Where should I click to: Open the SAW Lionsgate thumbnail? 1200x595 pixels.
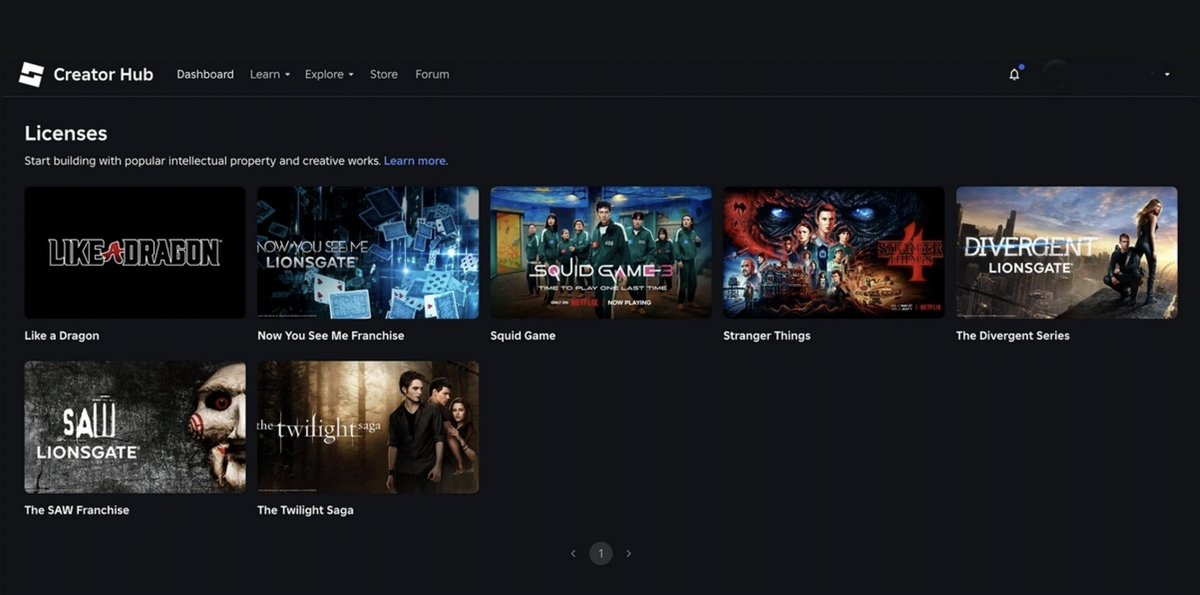pyautogui.click(x=135, y=427)
